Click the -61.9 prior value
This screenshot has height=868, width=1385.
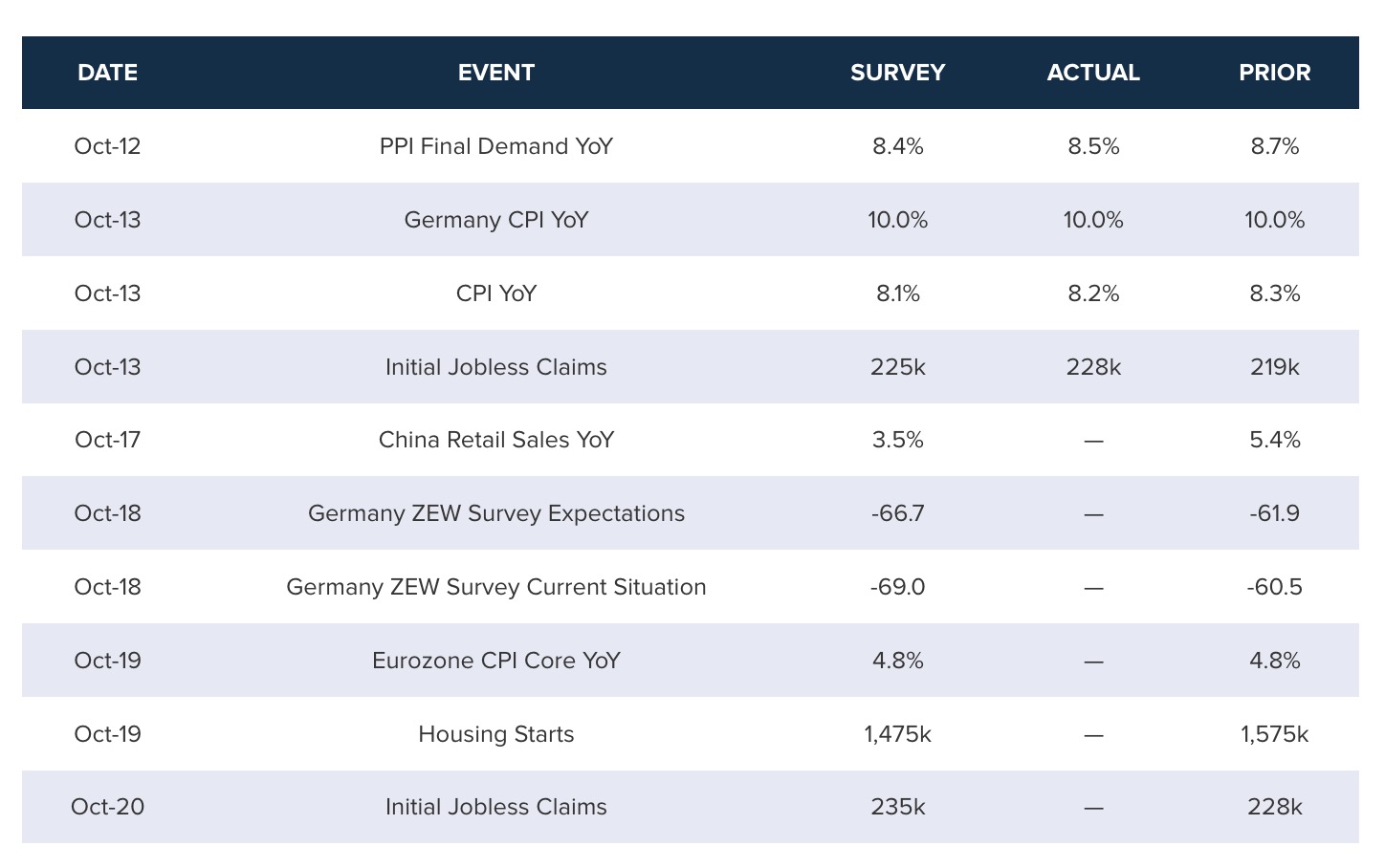tap(1274, 513)
